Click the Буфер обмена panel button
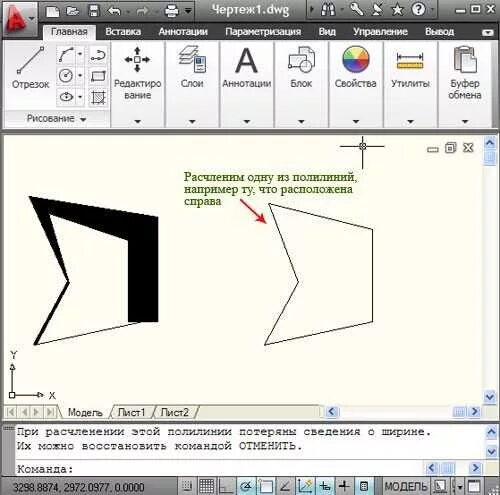 coord(465,73)
